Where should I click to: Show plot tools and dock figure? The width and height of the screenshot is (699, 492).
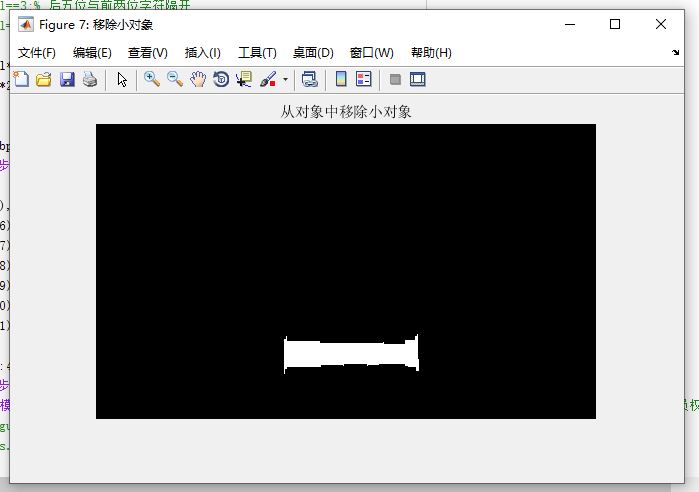point(418,79)
